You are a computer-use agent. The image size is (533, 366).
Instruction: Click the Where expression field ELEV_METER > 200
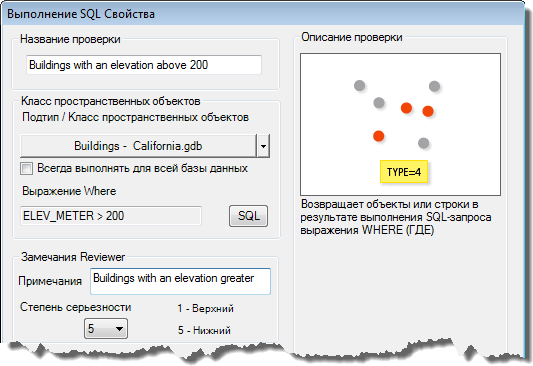pos(111,216)
